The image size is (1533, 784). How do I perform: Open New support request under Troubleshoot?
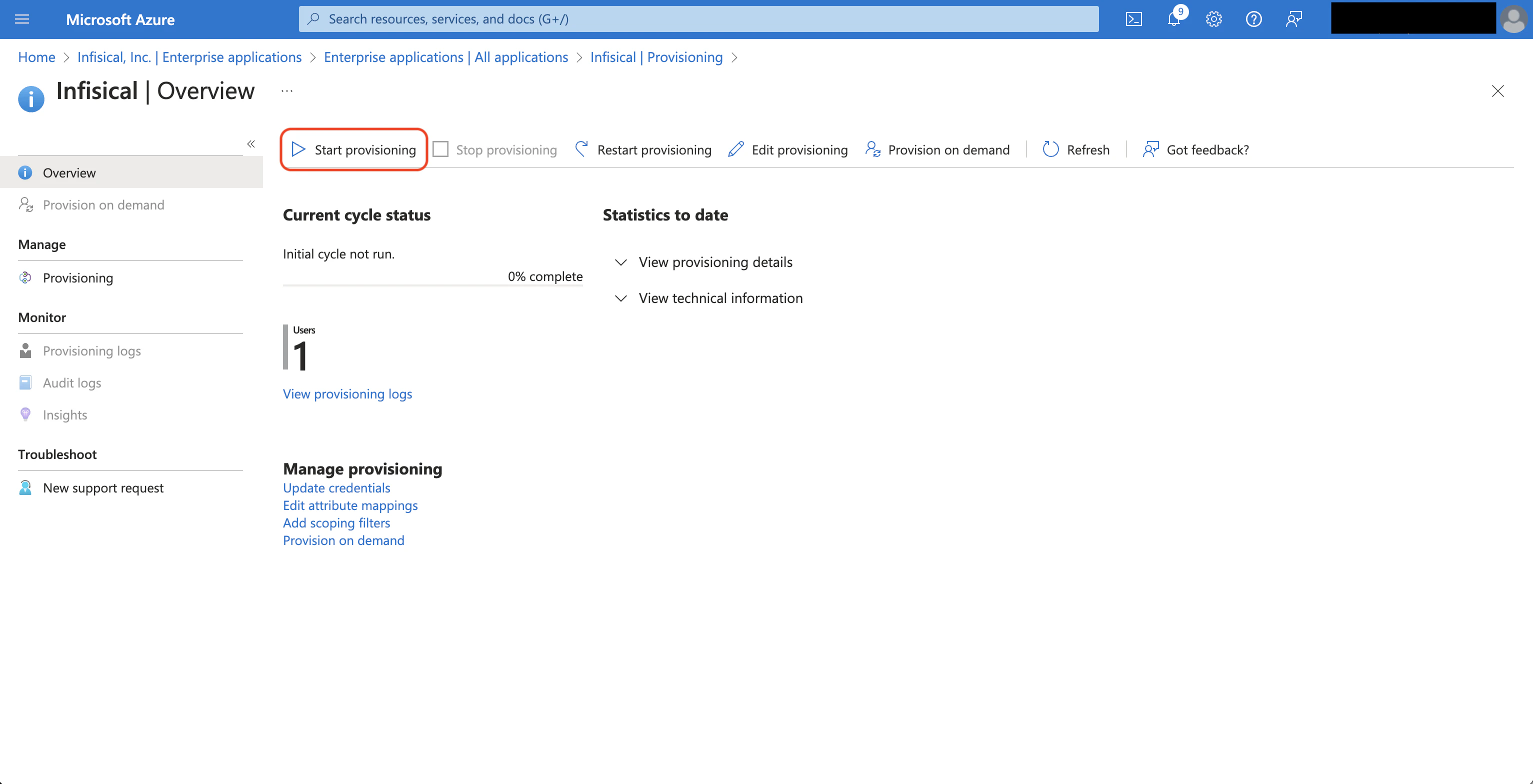[131, 487]
